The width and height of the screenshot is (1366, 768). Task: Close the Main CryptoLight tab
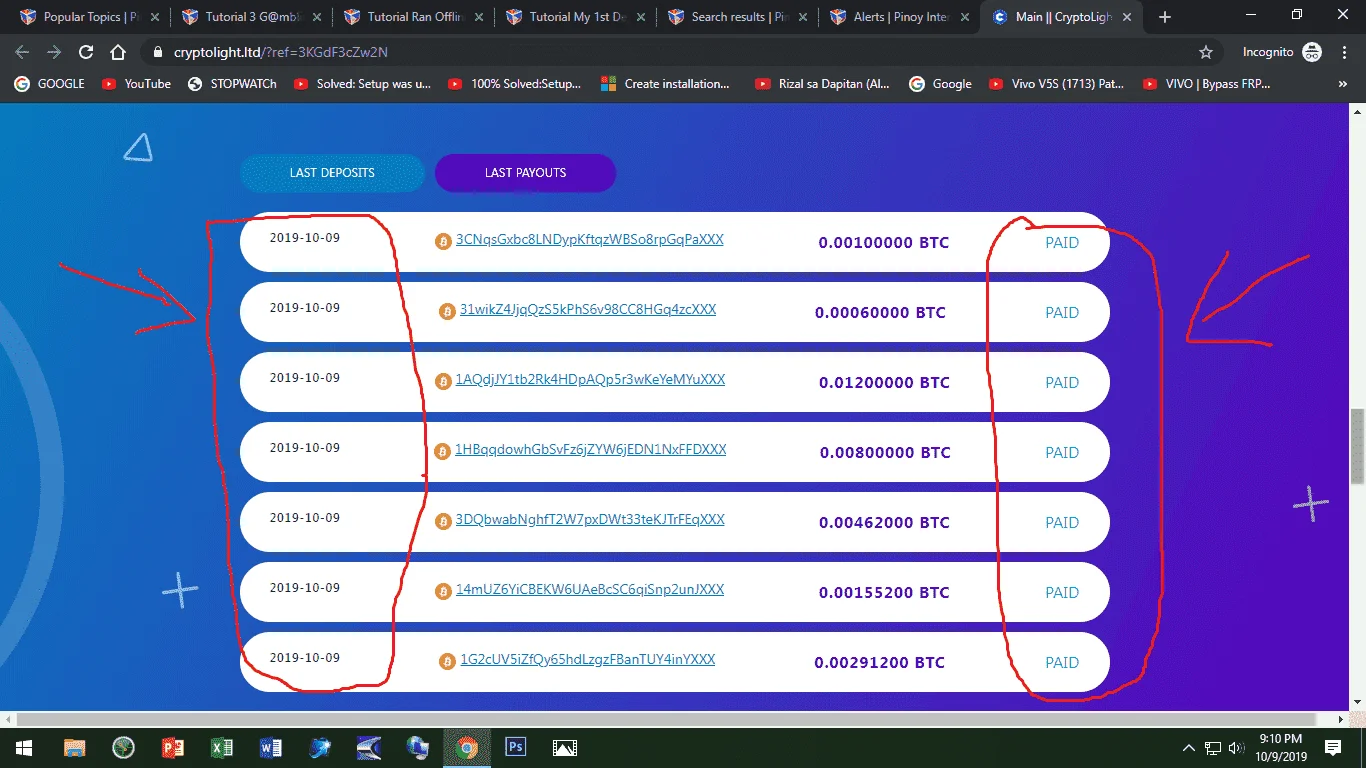[x=1127, y=17]
